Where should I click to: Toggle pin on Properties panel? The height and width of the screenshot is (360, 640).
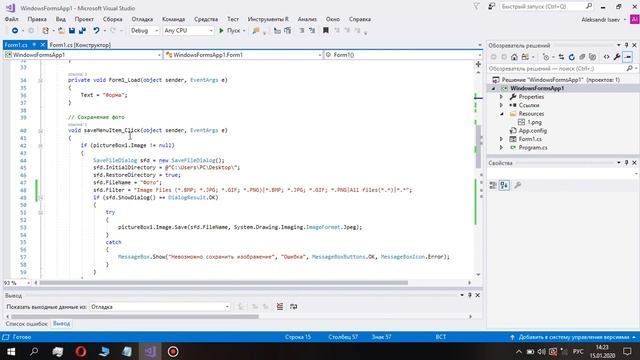pos(627,163)
